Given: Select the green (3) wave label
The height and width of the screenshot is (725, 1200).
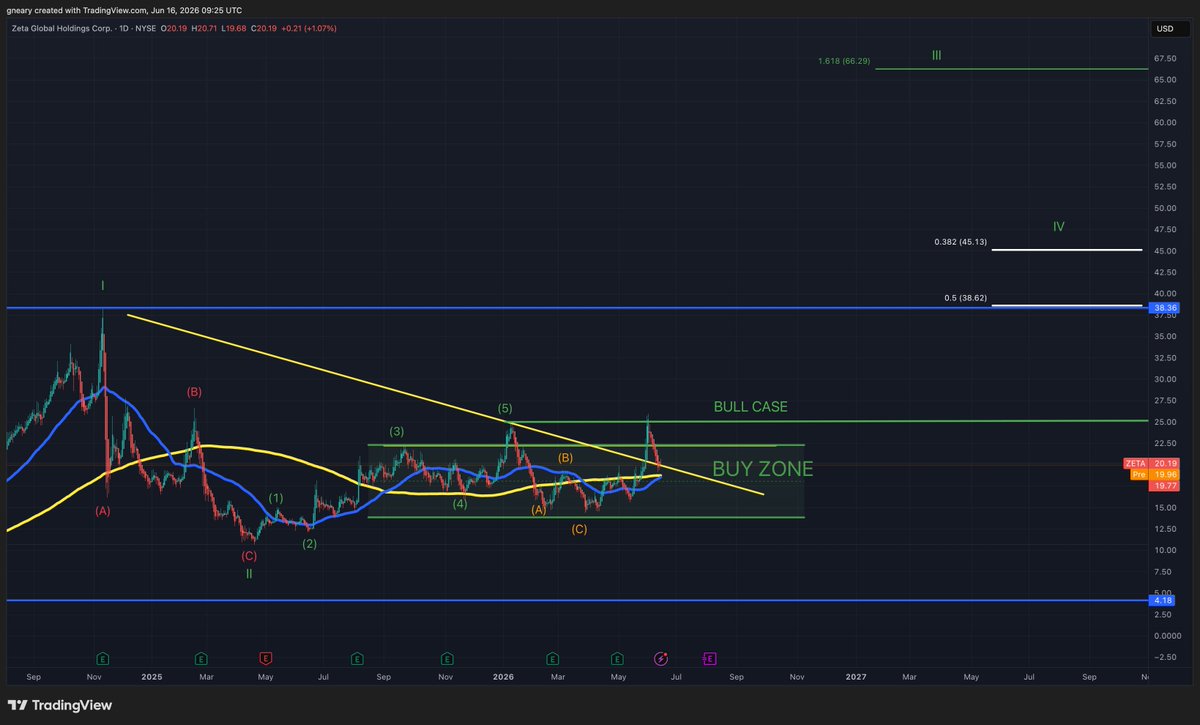Looking at the screenshot, I should [397, 432].
